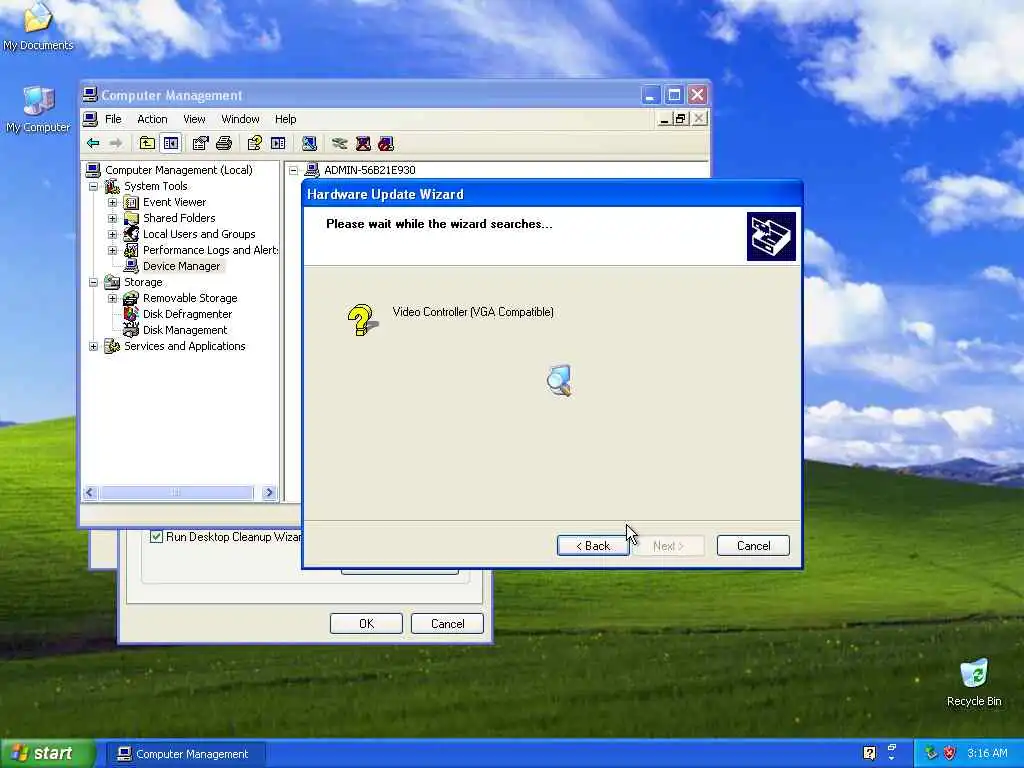1024x768 pixels.
Task: Click the 3:16 AM taskbar clock
Action: 987,753
